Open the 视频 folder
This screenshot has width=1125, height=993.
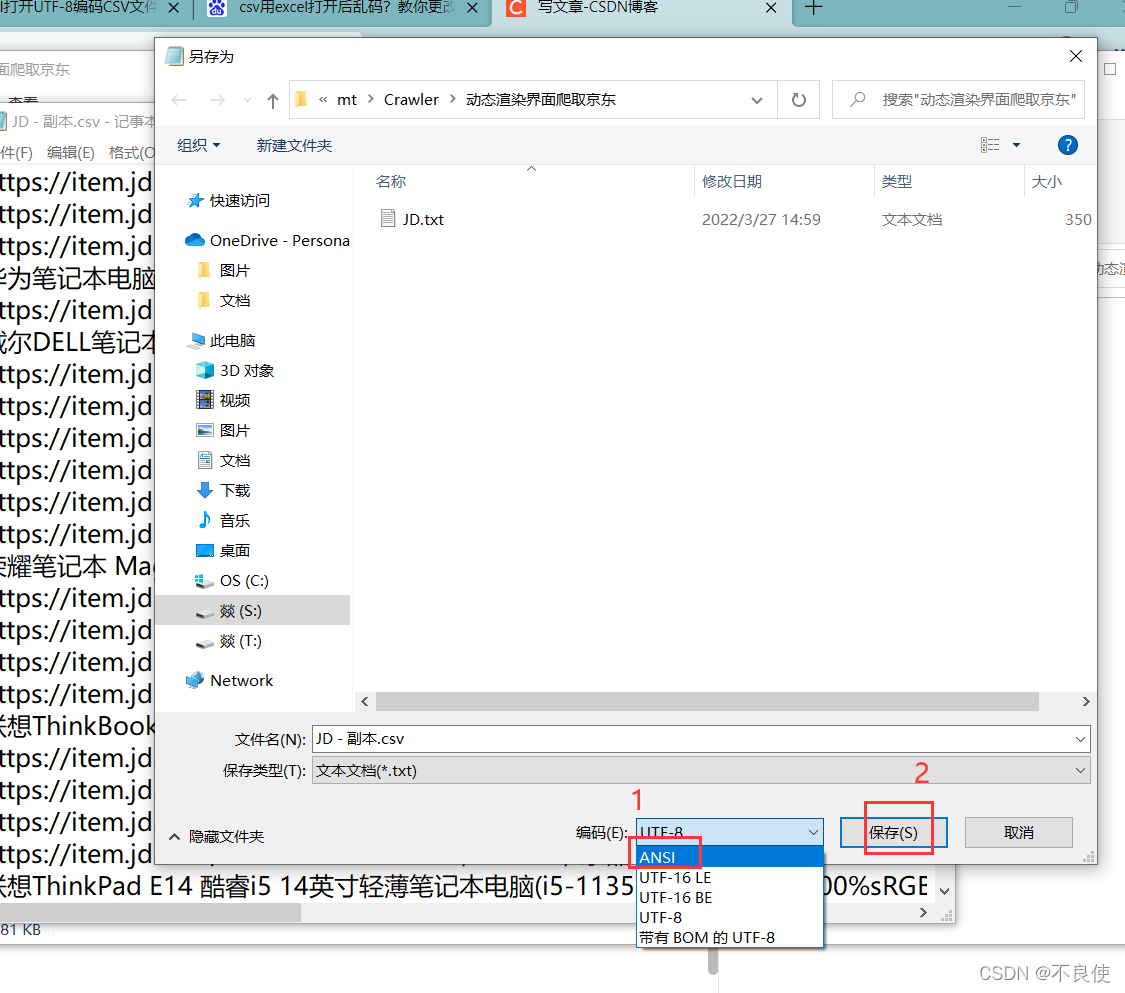coord(224,400)
